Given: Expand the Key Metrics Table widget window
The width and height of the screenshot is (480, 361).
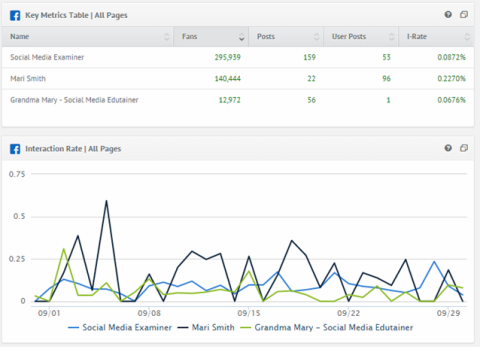Looking at the screenshot, I should 464,15.
